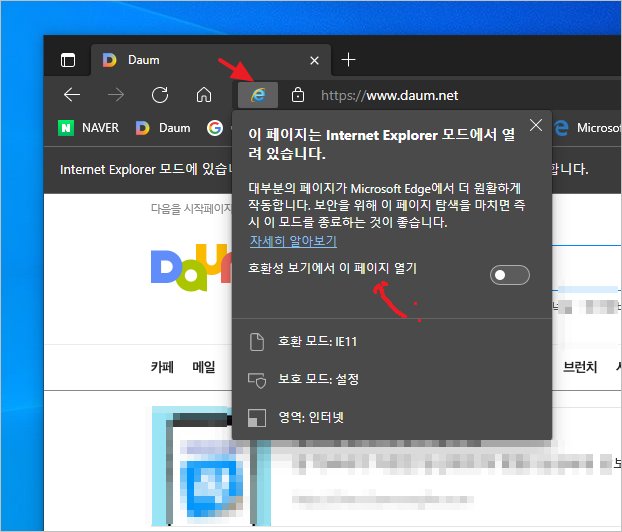Click the Google bookmark icon
This screenshot has width=622, height=532.
point(213,127)
